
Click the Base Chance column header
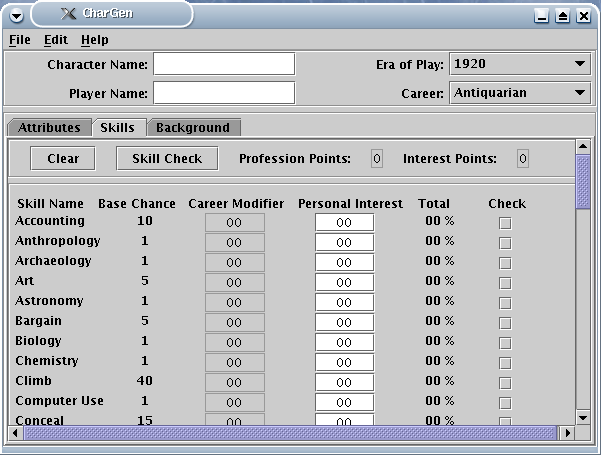[137, 204]
